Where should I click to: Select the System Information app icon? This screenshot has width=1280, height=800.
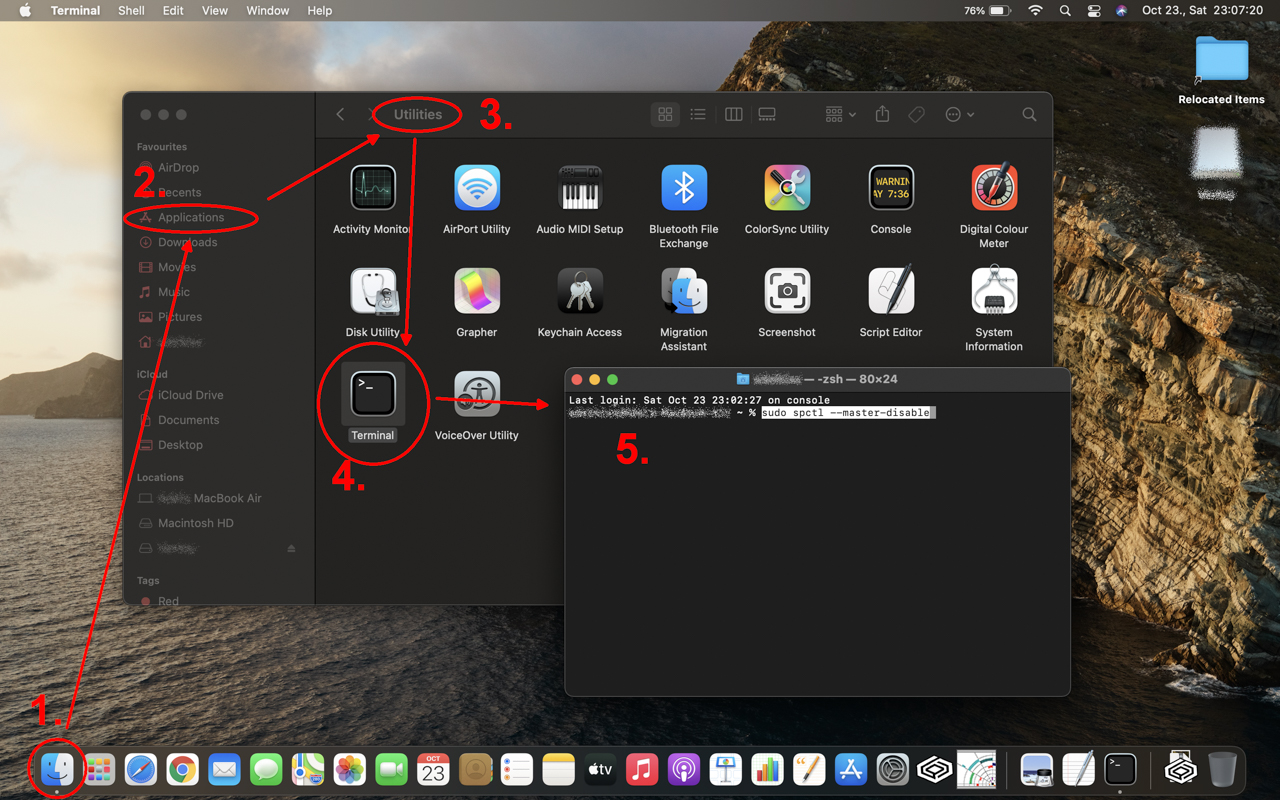point(994,291)
